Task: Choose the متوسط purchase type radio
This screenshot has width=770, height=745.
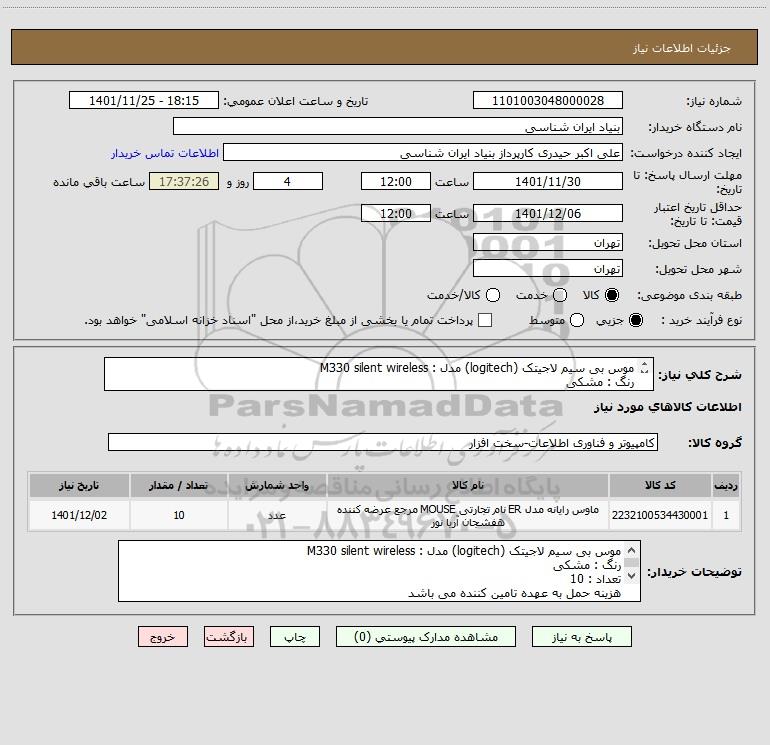Action: click(577, 320)
